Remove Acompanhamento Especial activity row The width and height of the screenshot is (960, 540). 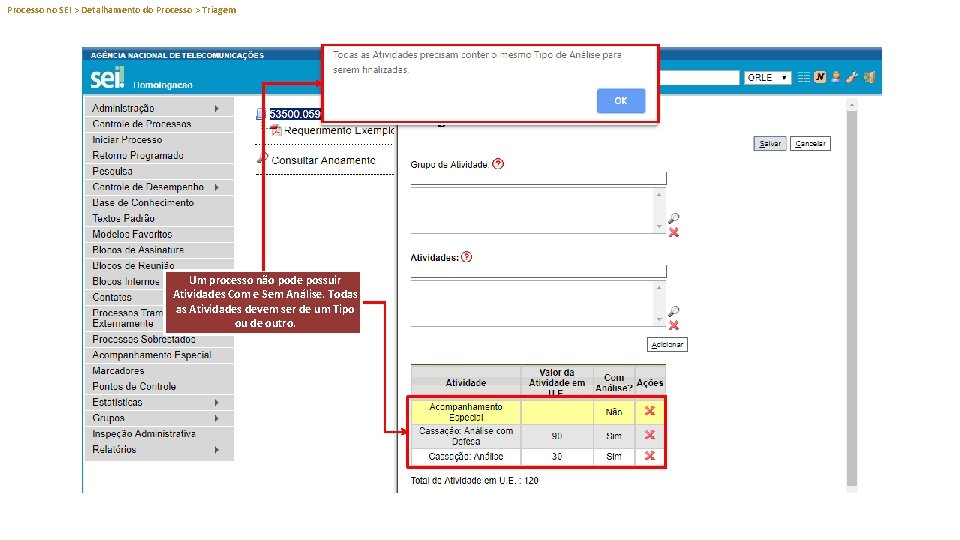650,411
